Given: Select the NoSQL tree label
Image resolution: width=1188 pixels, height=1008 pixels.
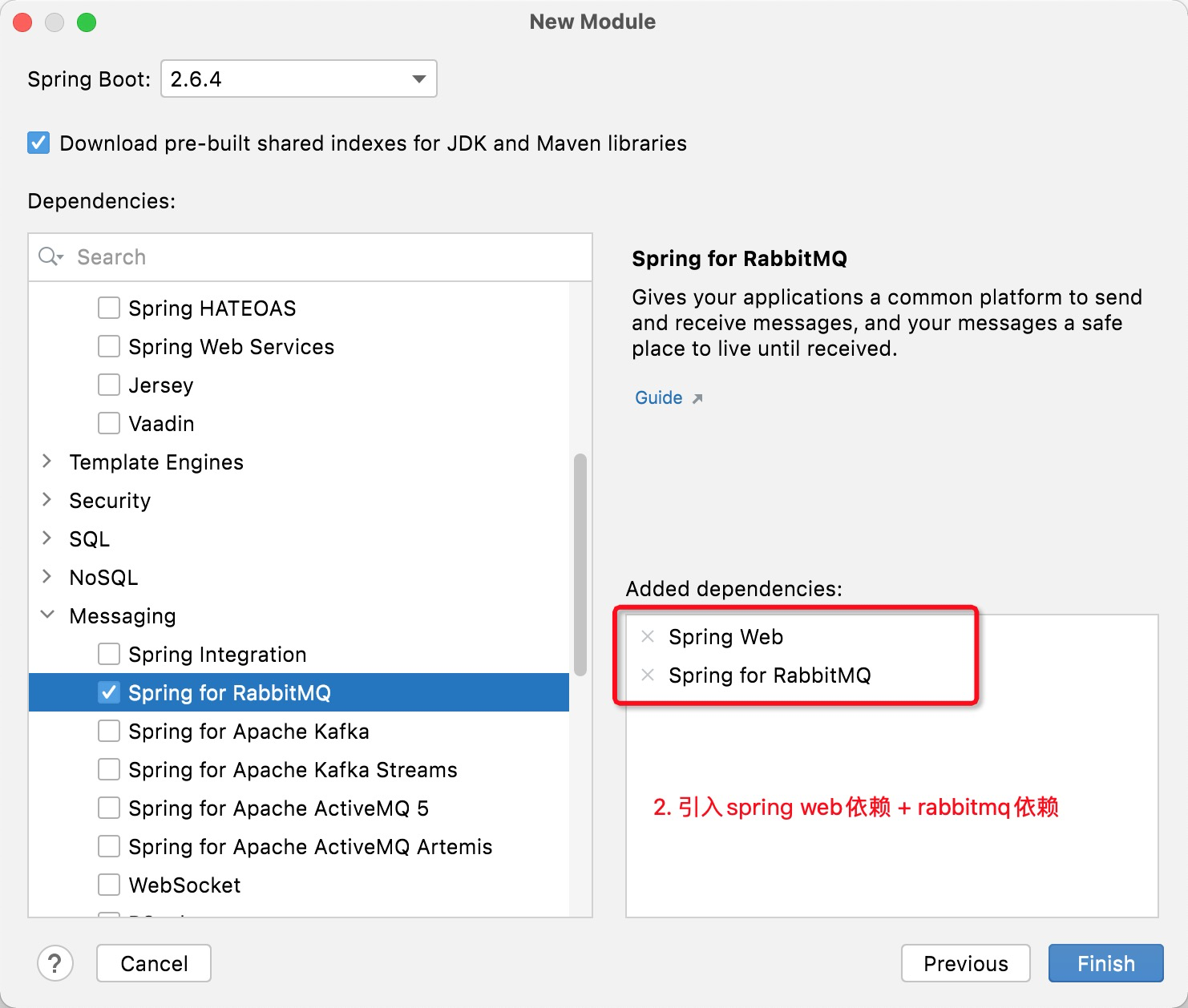Looking at the screenshot, I should pyautogui.click(x=103, y=578).
